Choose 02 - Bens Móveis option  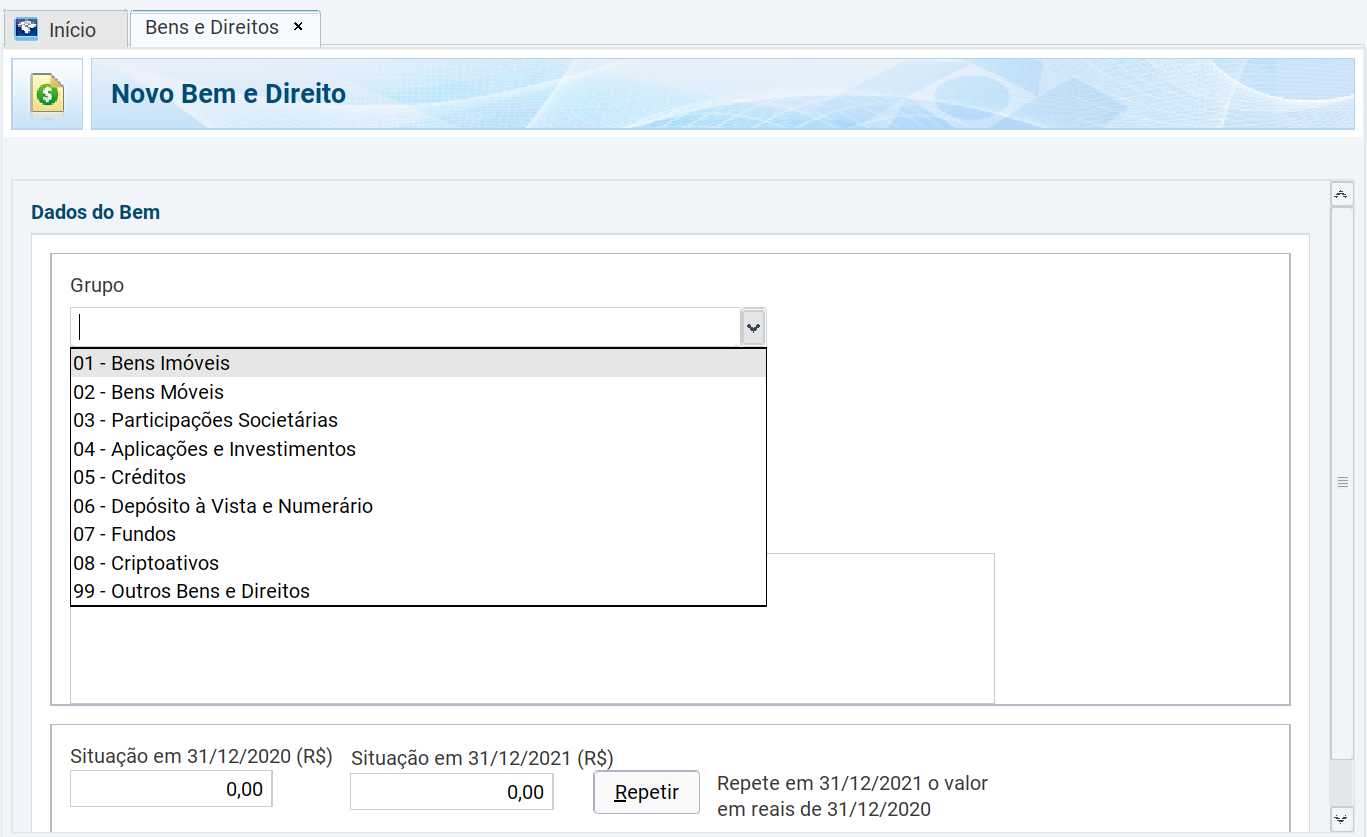pyautogui.click(x=148, y=392)
